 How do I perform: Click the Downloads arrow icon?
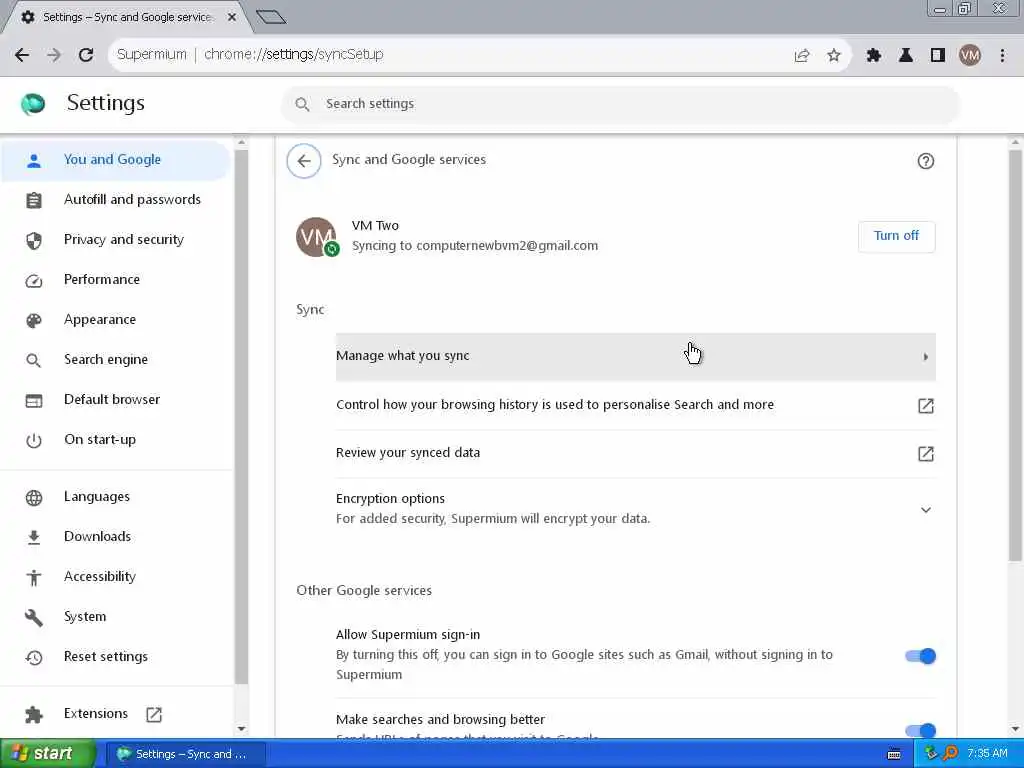tap(34, 537)
